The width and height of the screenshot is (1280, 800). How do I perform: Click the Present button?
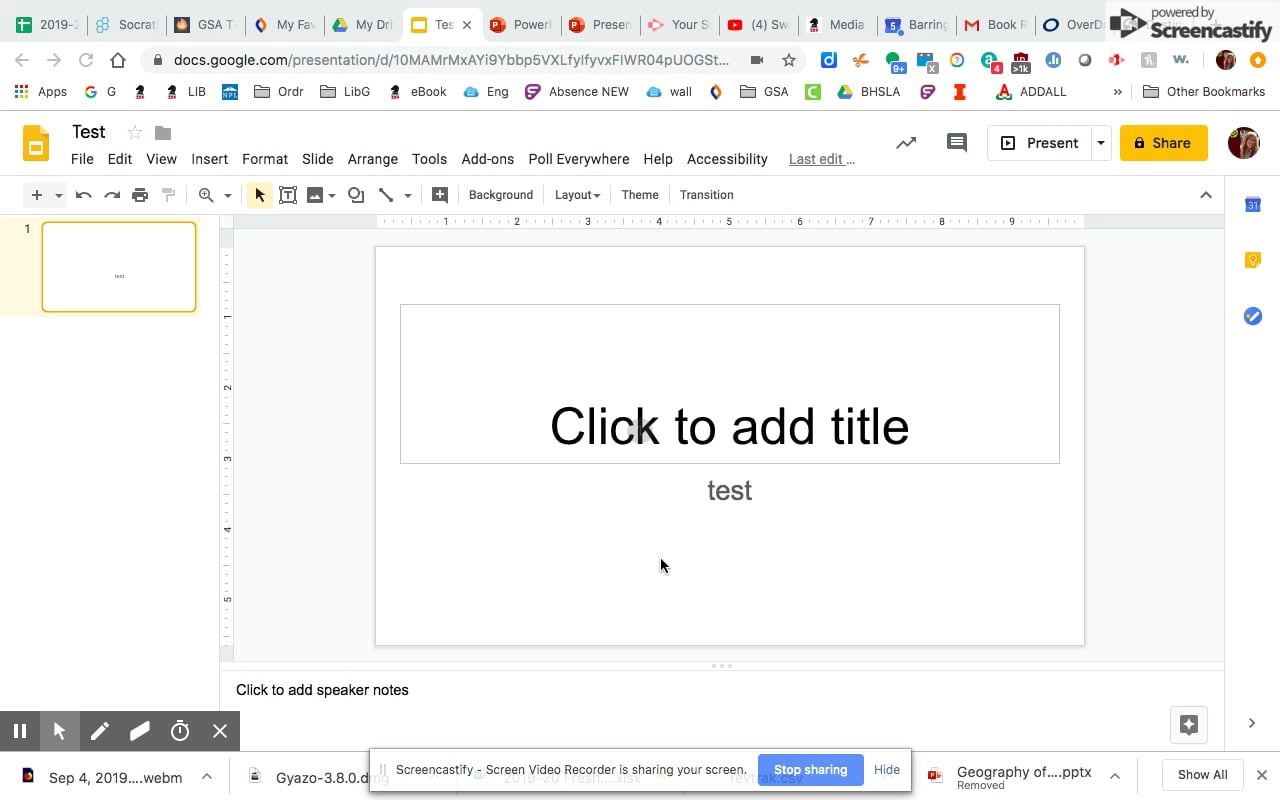(x=1040, y=143)
